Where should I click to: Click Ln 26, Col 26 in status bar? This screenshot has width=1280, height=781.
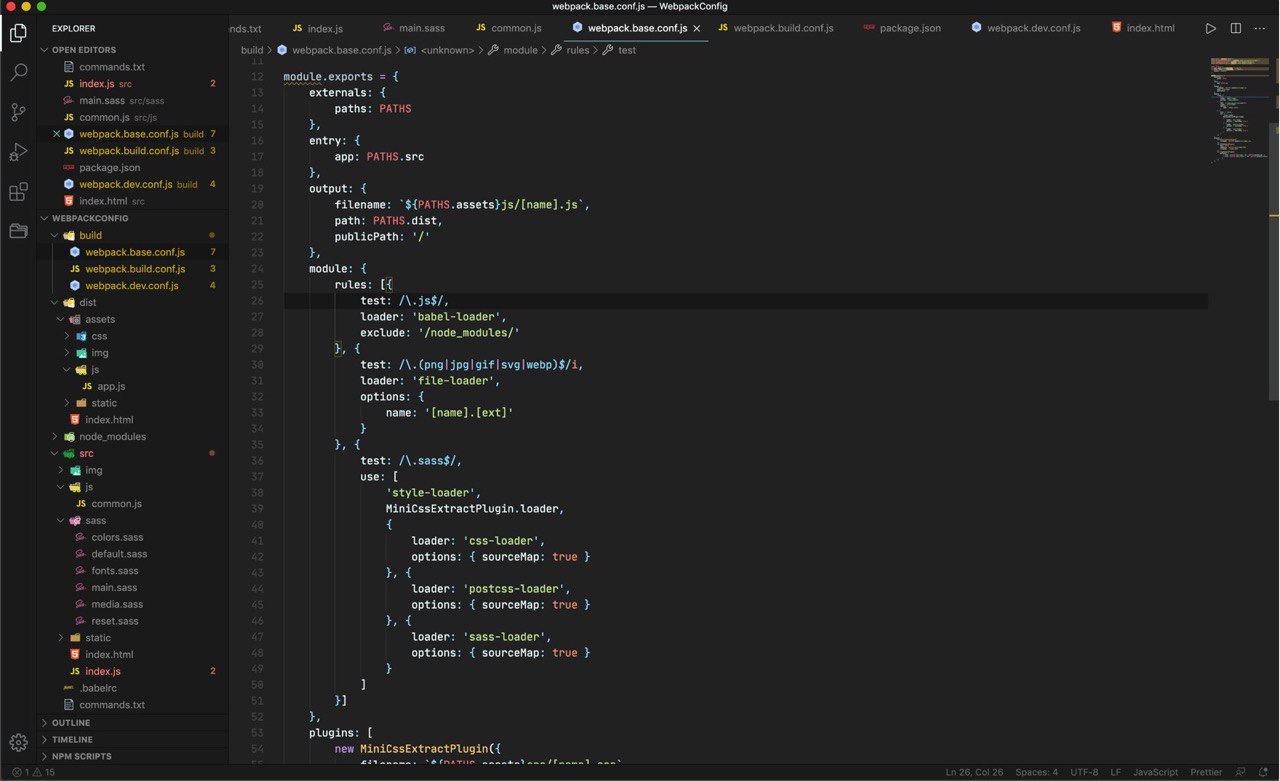(x=974, y=772)
